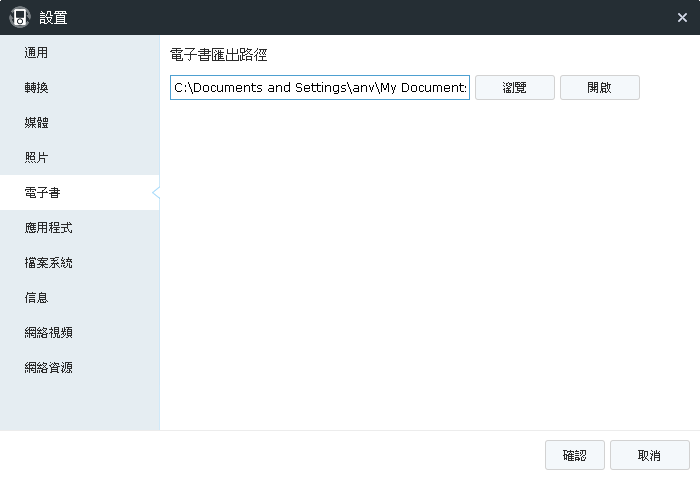Click the arrow pointer beside 電子書 tab
The width and height of the screenshot is (700, 480).
(x=155, y=193)
